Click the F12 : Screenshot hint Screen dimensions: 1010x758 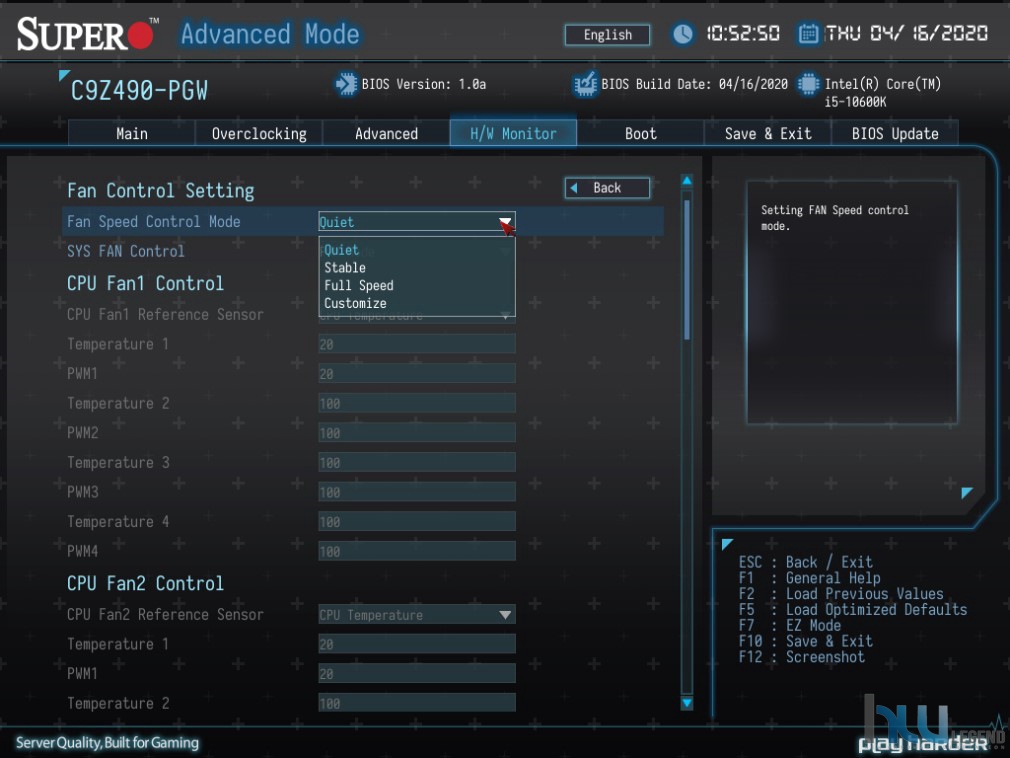click(x=802, y=657)
